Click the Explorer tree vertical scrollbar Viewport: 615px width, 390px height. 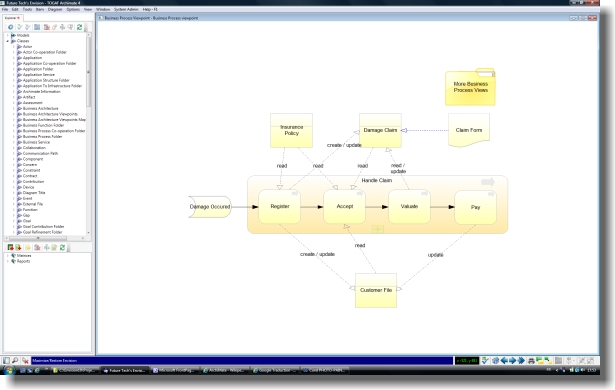click(89, 133)
